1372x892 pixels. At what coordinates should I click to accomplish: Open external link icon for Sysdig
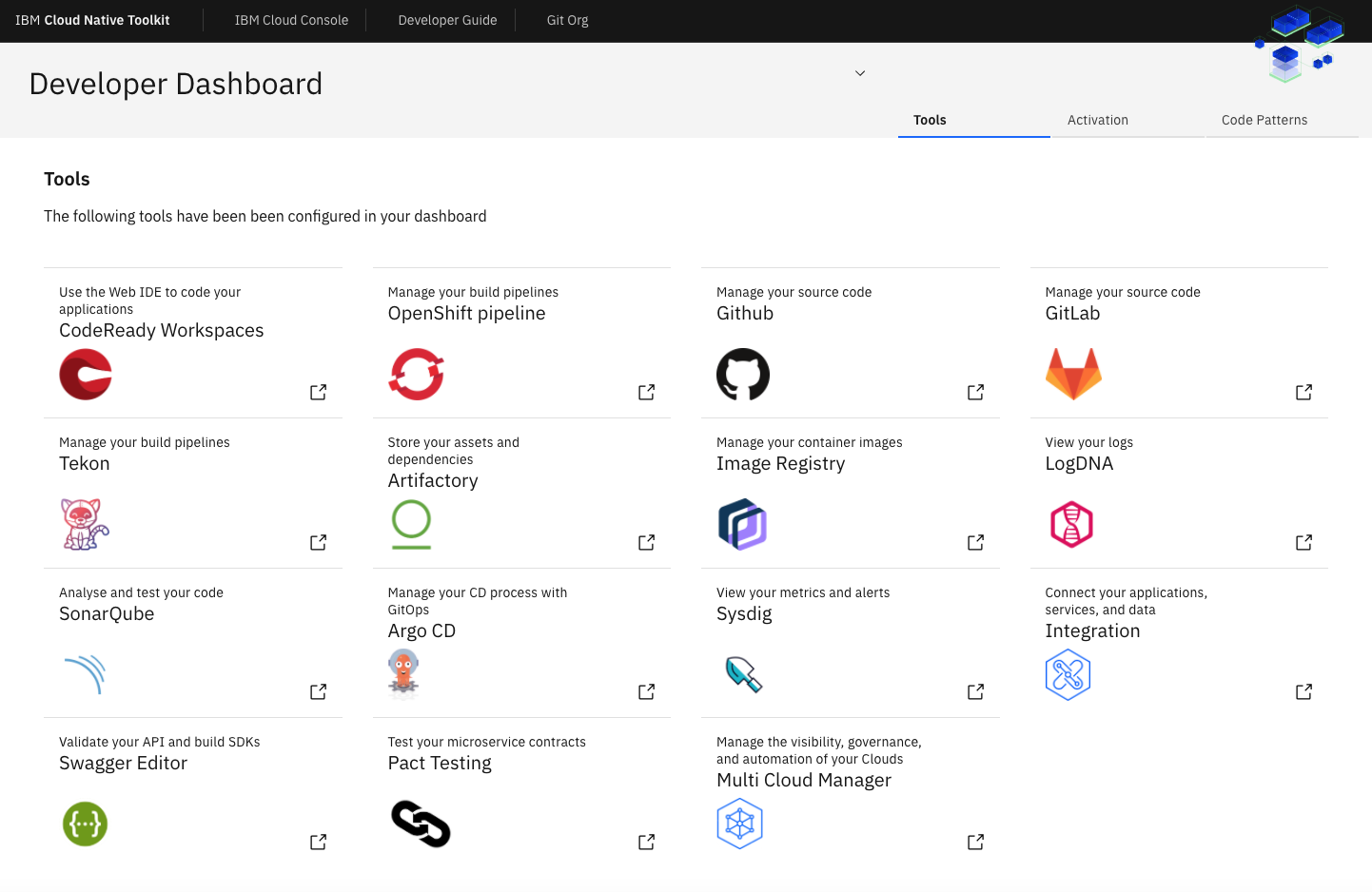click(976, 691)
